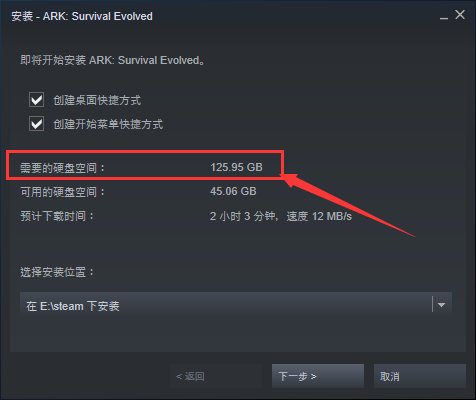
Task: Uncheck the 创建桌面快捷方式 checkbox
Action: click(36, 100)
